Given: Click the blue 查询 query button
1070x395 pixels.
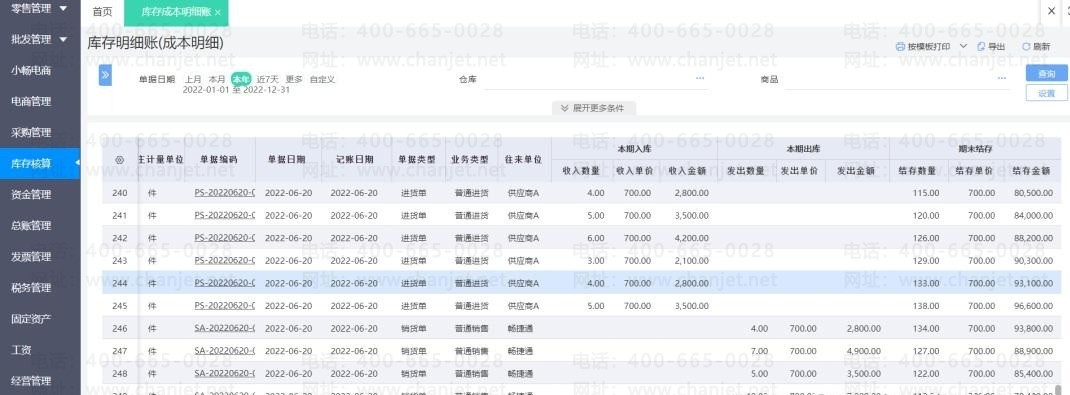Looking at the screenshot, I should [x=1046, y=74].
